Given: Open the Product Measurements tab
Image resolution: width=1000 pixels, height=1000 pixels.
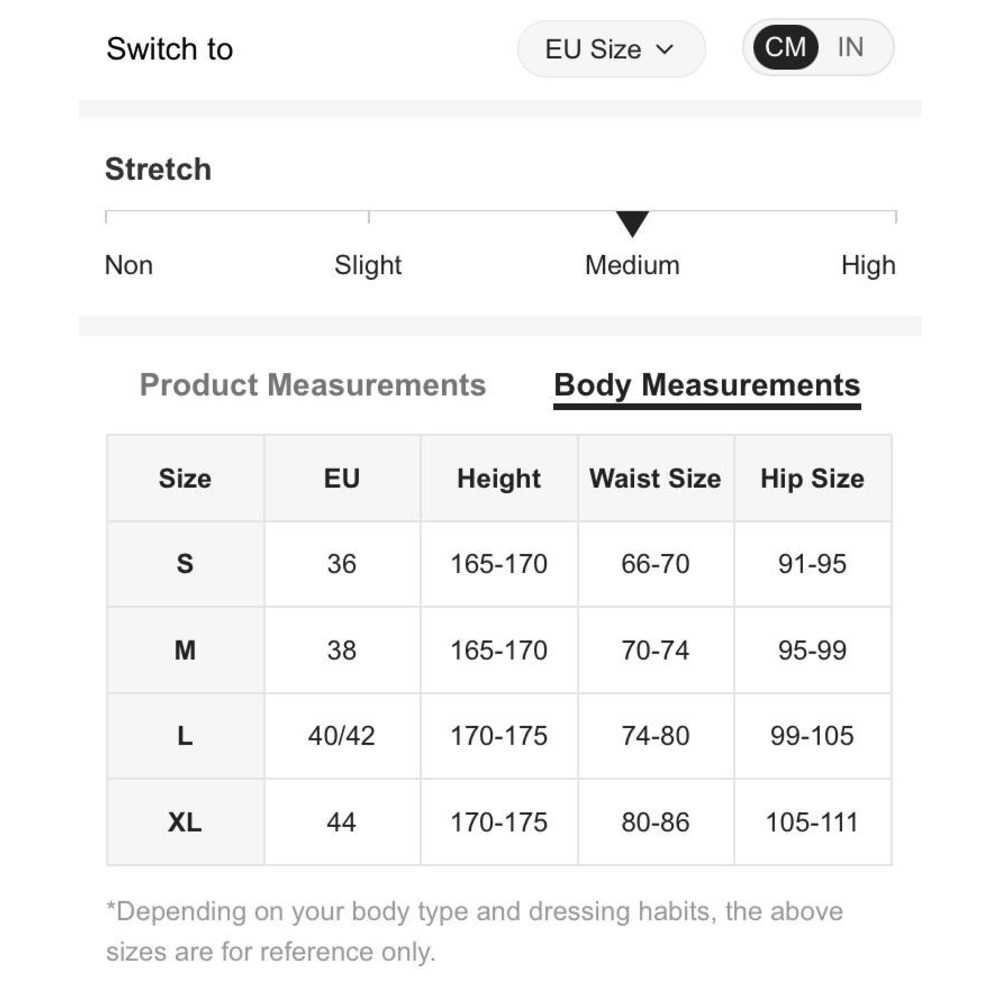Looking at the screenshot, I should 312,385.
